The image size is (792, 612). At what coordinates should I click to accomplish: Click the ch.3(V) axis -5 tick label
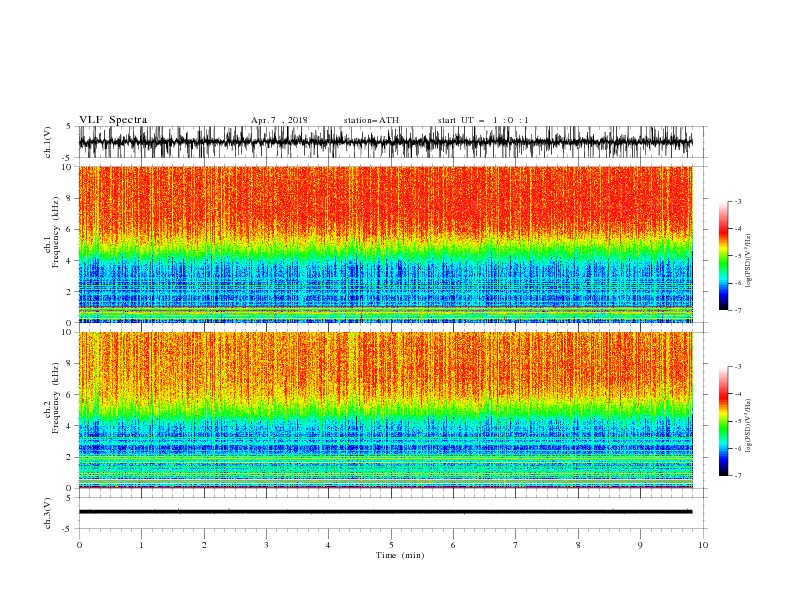(x=68, y=529)
